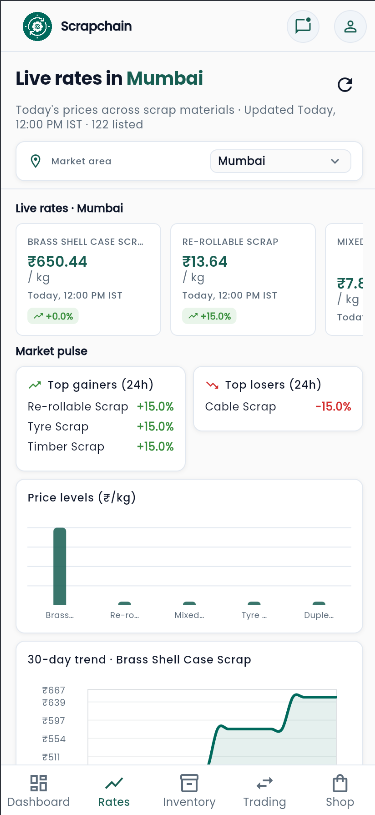Open the user profile icon
This screenshot has width=375, height=815.
pyautogui.click(x=351, y=26)
